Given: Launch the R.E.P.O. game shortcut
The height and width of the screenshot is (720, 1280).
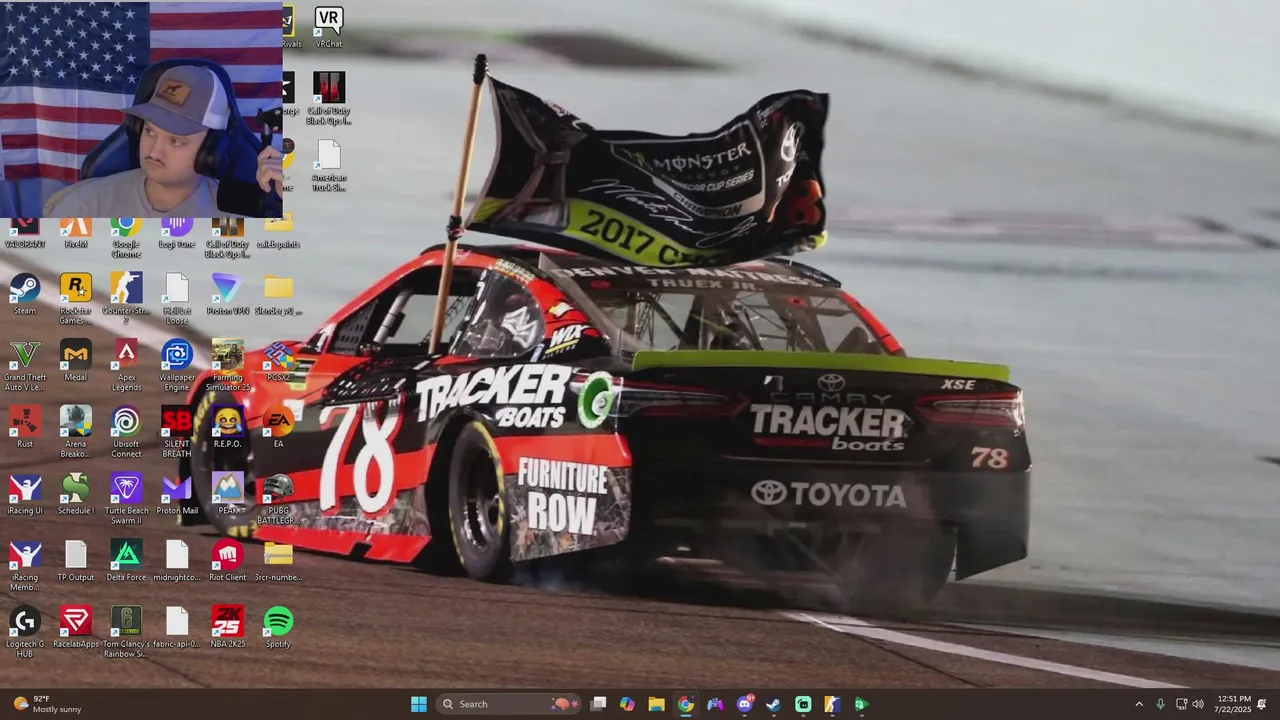Looking at the screenshot, I should click(x=227, y=427).
